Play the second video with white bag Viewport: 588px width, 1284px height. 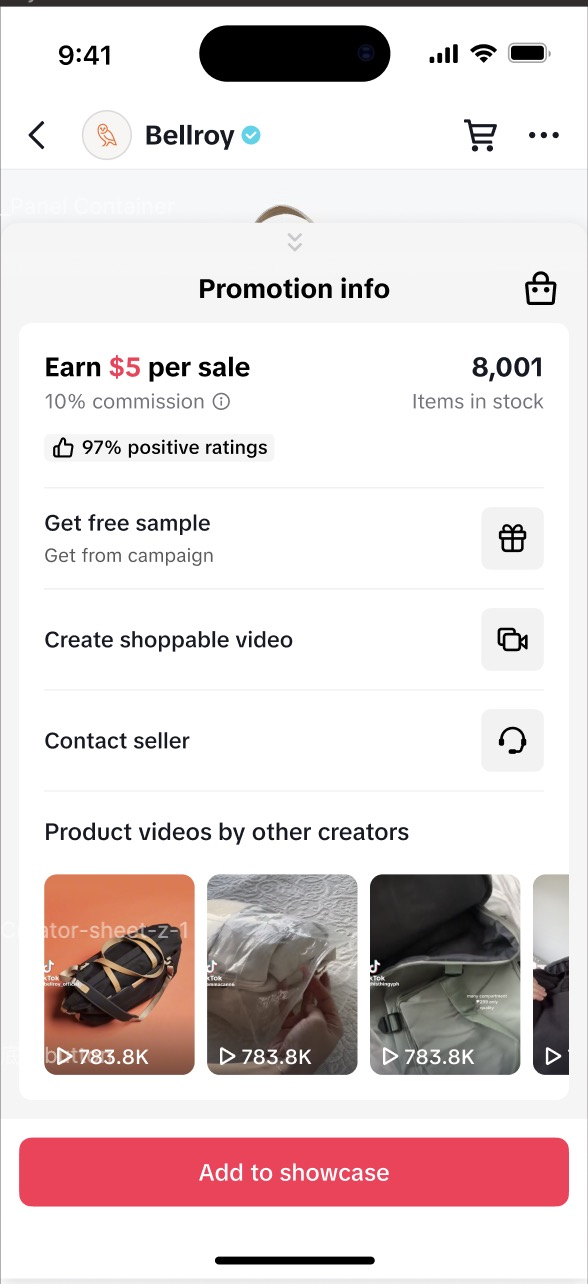[x=282, y=975]
